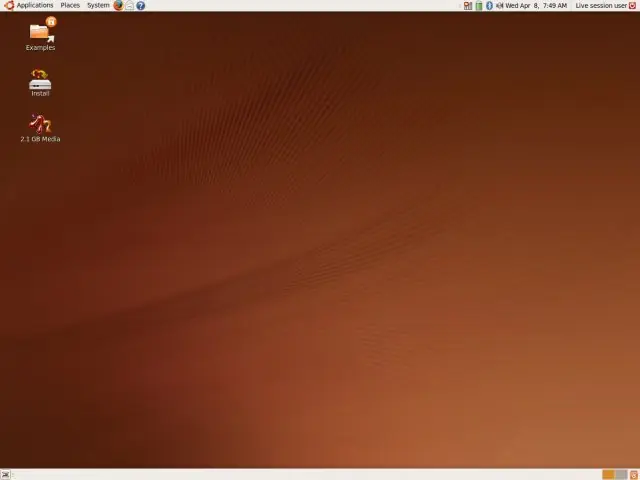640x480 pixels.
Task: Open the Examples folder icon
Action: [x=40, y=34]
